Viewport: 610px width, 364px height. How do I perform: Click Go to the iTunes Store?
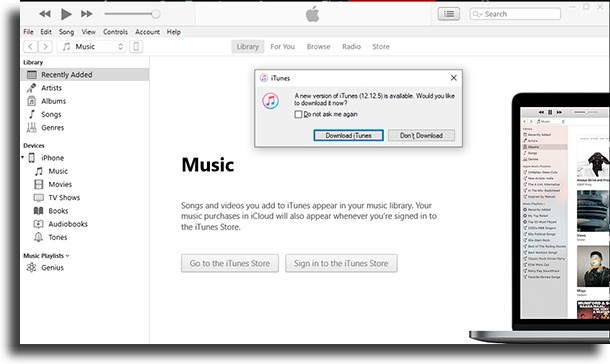[230, 263]
